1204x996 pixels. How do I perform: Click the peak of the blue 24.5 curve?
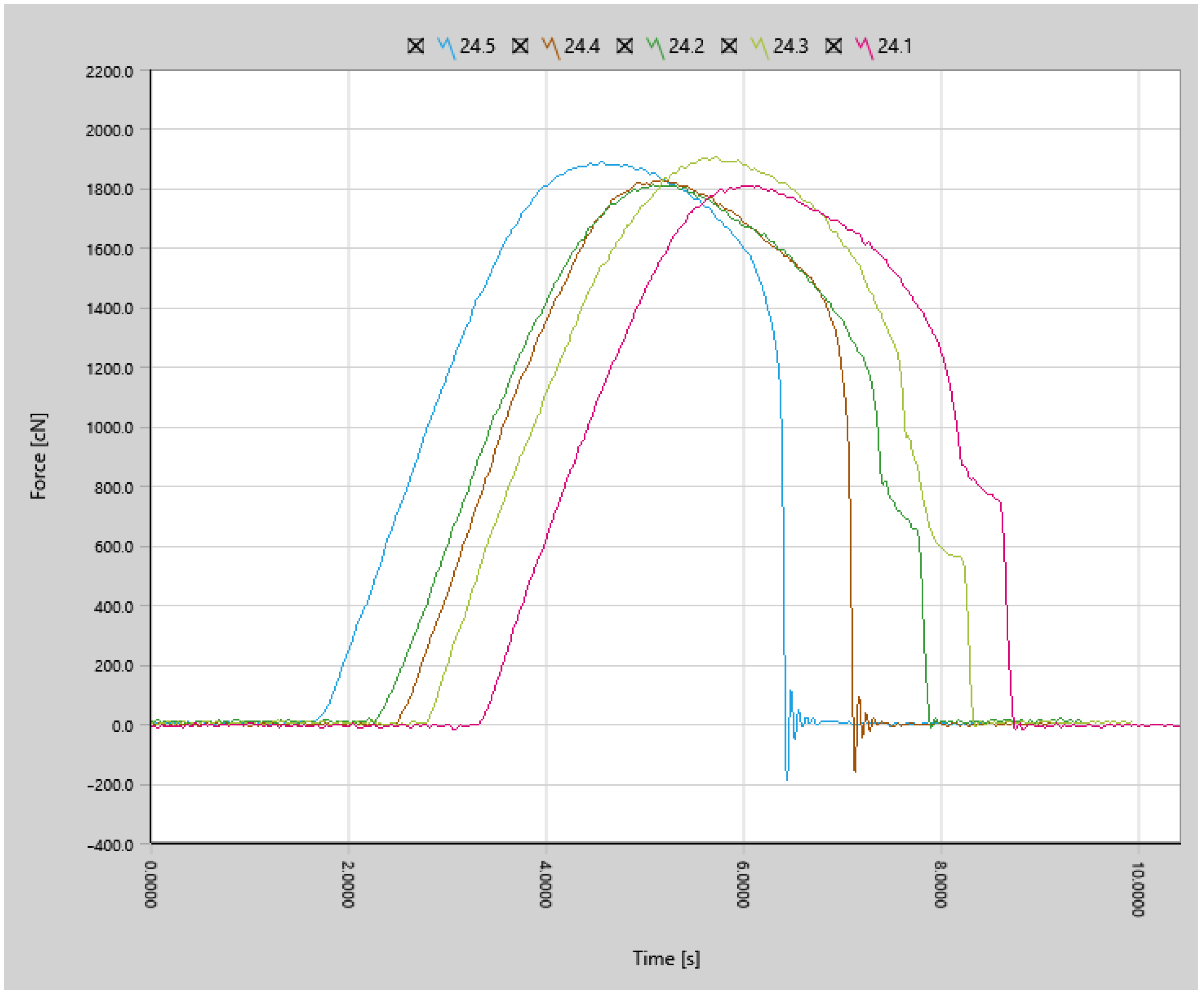(x=601, y=162)
